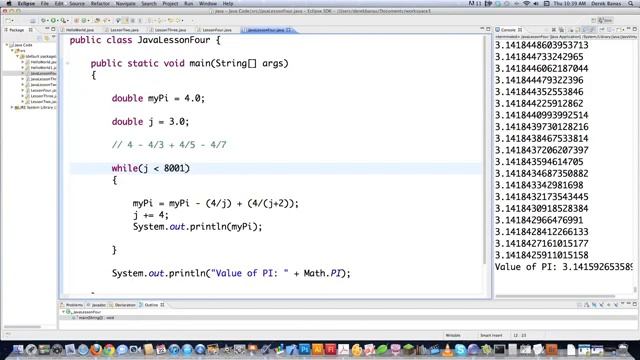Viewport: 640px width, 360px height.
Task: Click the Smart Insert status bar entry
Action: (491, 335)
